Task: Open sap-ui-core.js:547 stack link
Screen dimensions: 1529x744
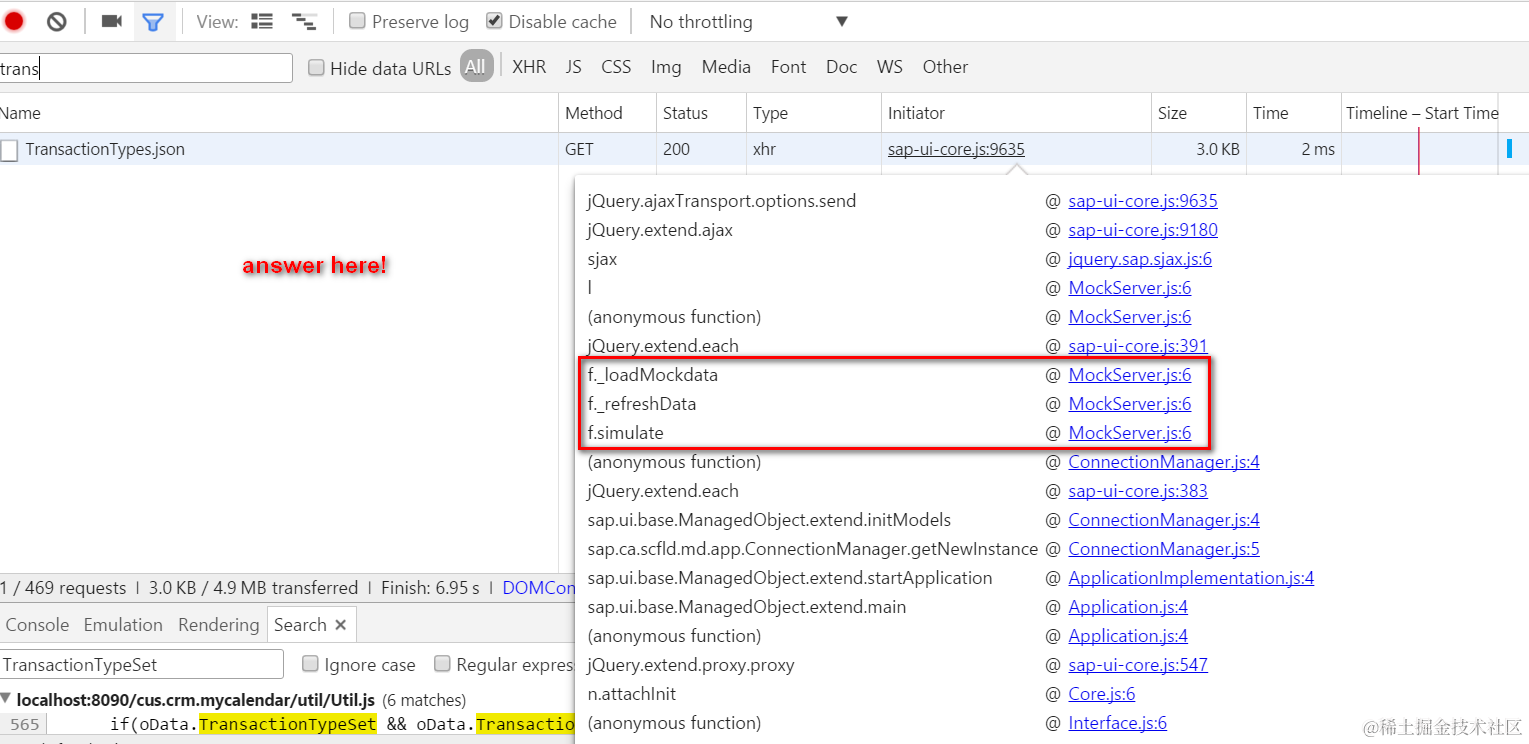Action: pyautogui.click(x=1138, y=665)
